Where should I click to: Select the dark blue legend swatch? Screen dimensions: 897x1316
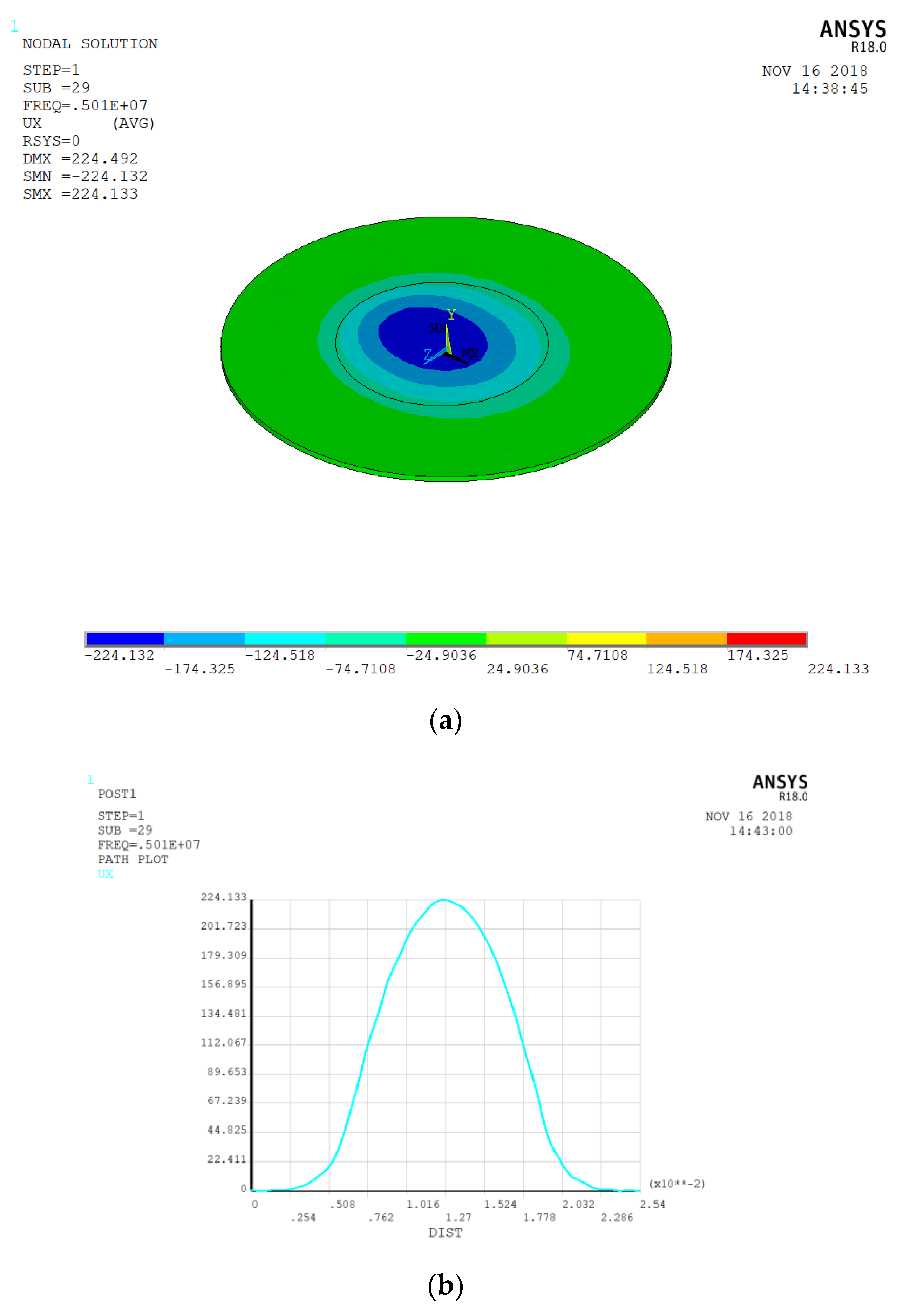125,639
